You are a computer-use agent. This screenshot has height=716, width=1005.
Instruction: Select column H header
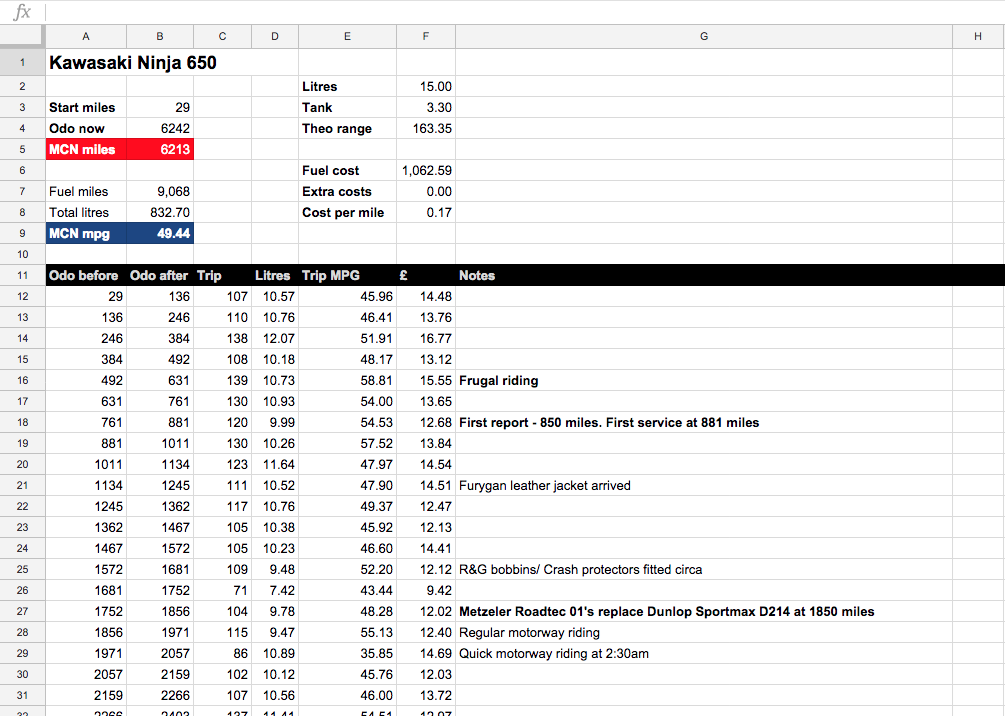pyautogui.click(x=978, y=37)
